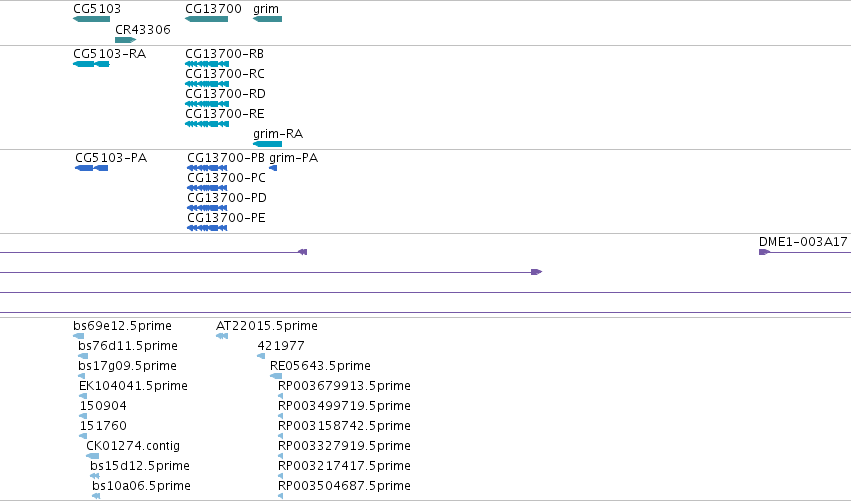
Task: Select the DME1-003A17 purple feature arrow
Action: (764, 252)
